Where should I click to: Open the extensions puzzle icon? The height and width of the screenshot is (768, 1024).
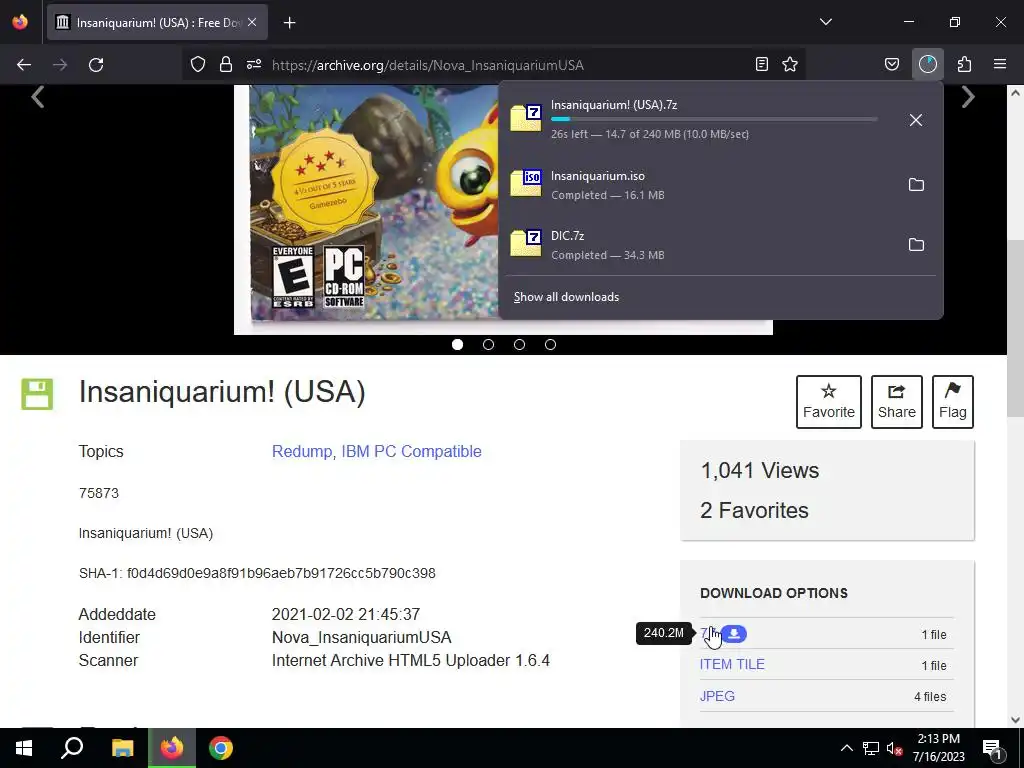(x=964, y=64)
